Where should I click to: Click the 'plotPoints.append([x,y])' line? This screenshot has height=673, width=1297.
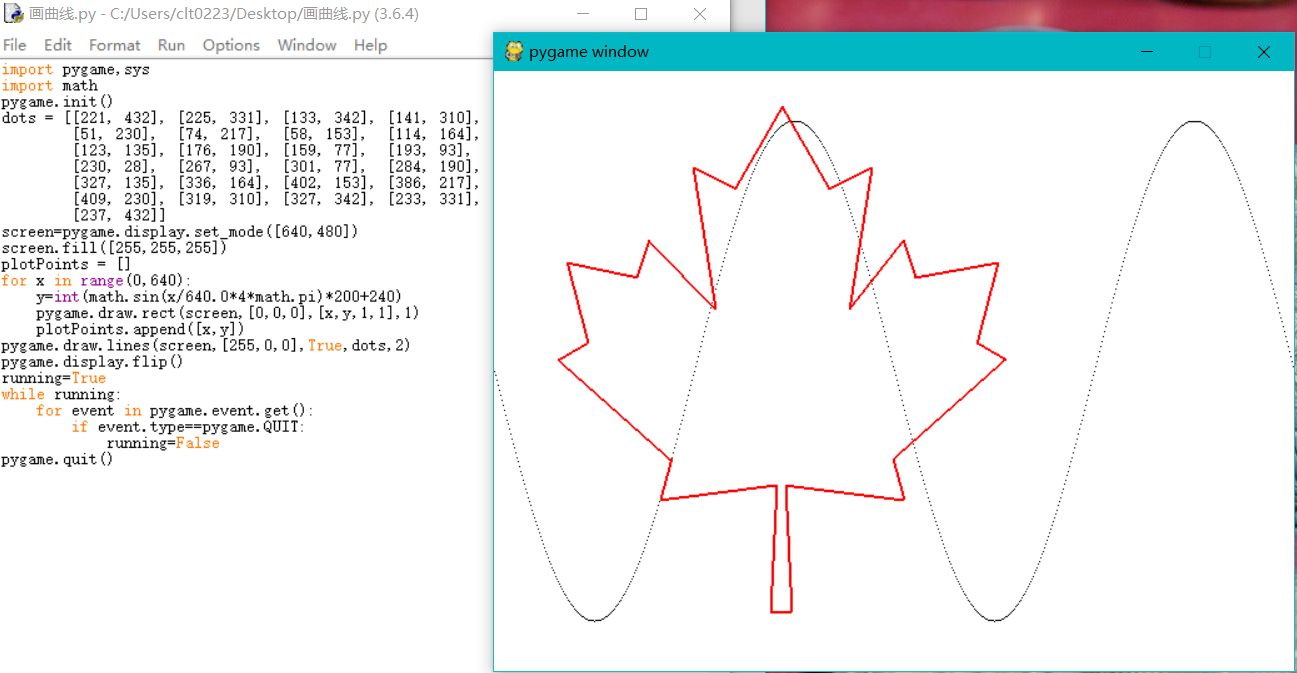click(x=141, y=329)
